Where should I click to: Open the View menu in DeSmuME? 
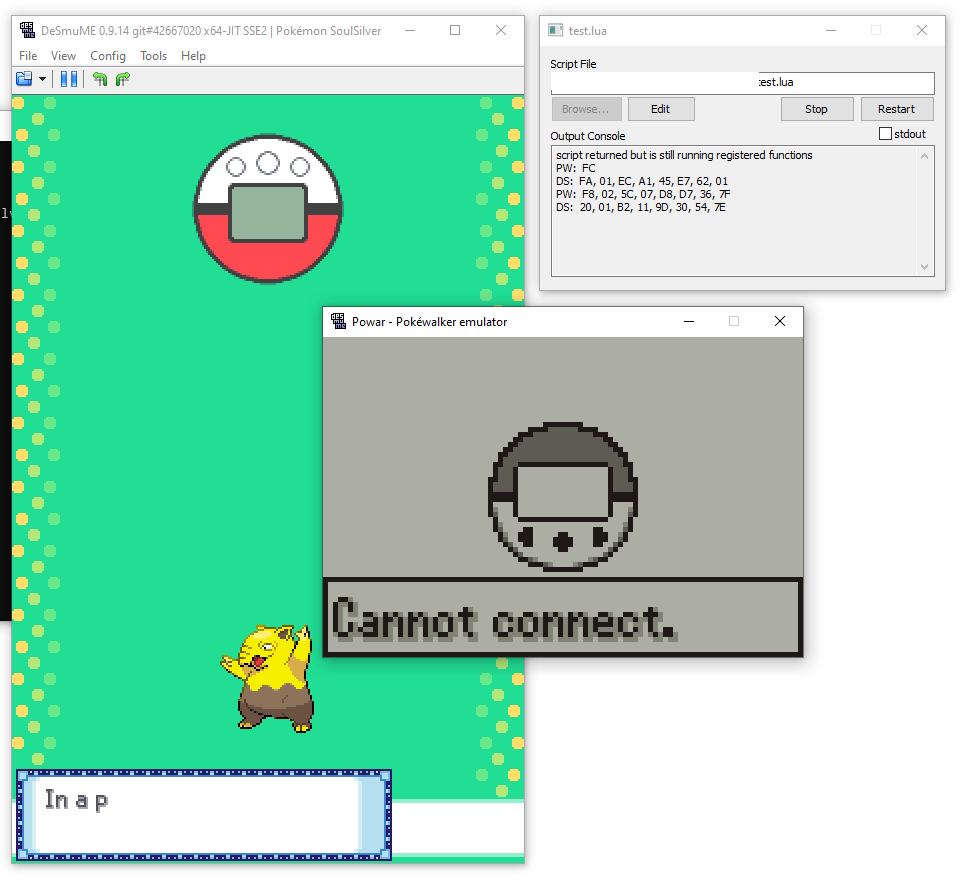click(63, 56)
